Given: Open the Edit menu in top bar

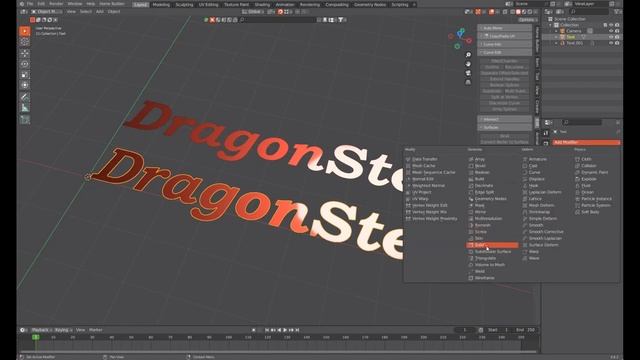Looking at the screenshot, I should [41, 4].
